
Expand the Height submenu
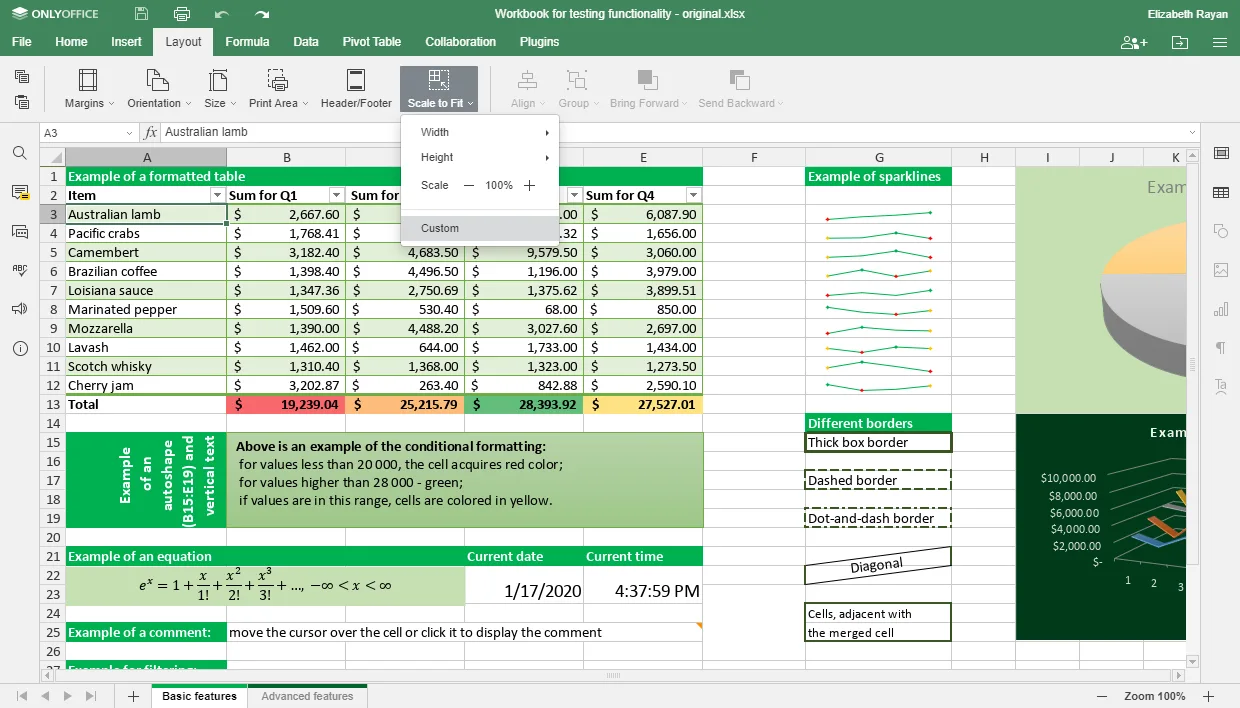tap(480, 157)
